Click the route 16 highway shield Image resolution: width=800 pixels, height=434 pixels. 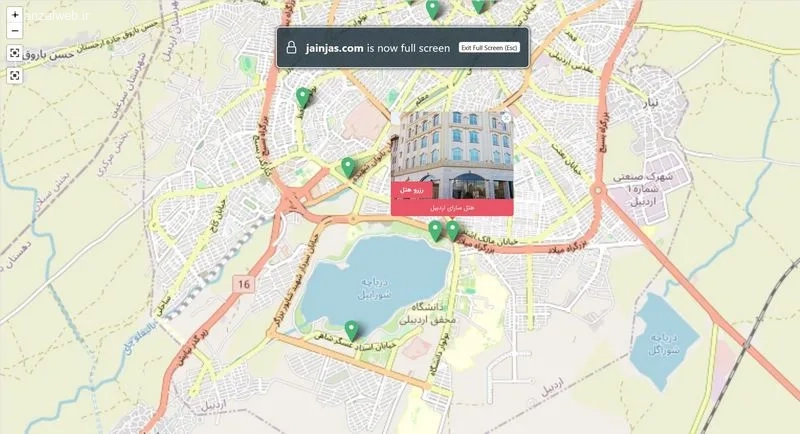[244, 284]
